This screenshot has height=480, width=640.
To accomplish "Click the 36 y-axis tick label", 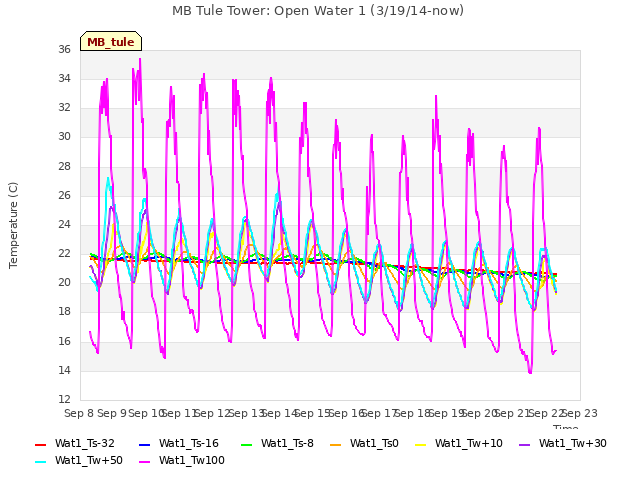I will point(64,50).
